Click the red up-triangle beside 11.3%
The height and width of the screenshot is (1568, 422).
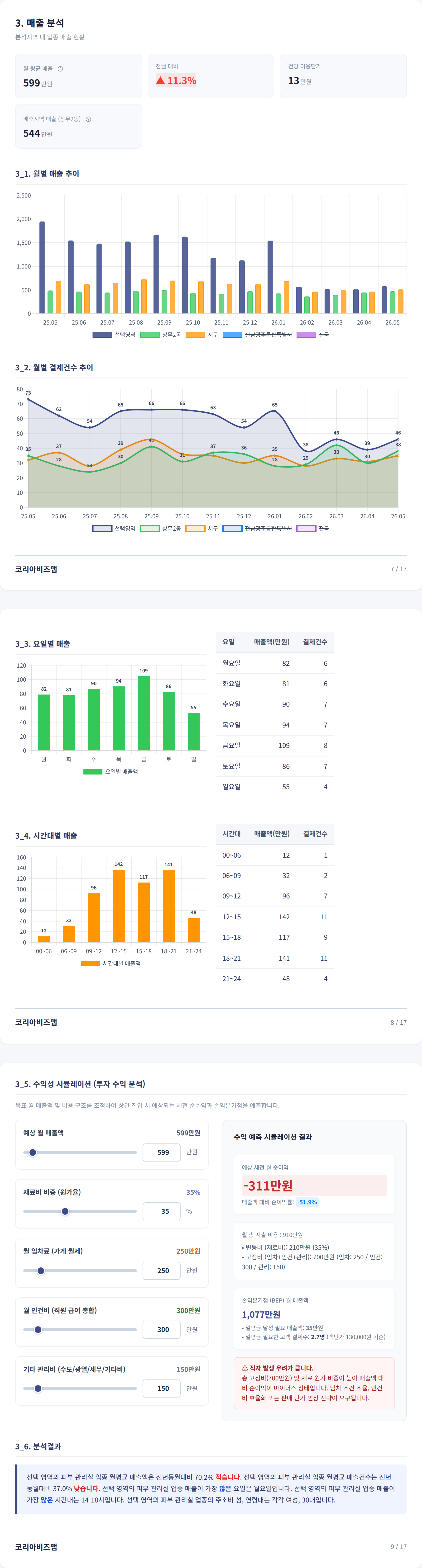[x=160, y=80]
